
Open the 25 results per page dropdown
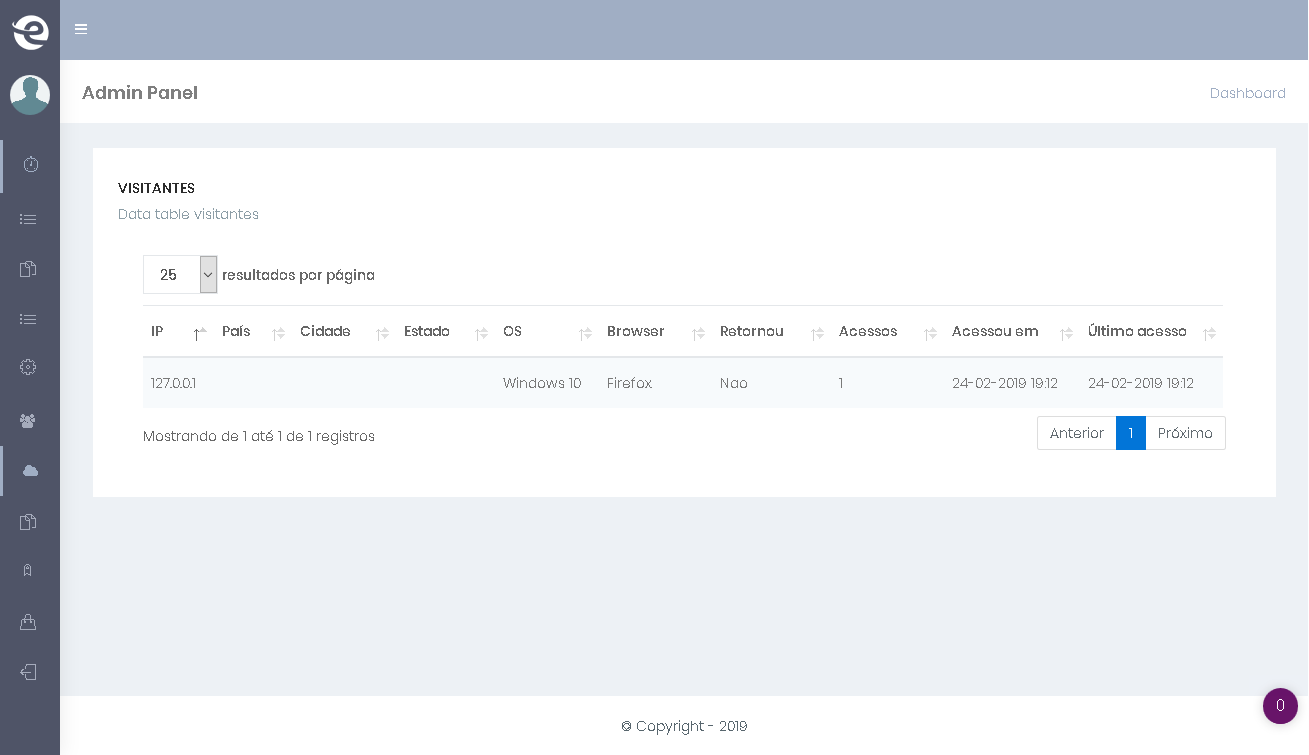[180, 275]
